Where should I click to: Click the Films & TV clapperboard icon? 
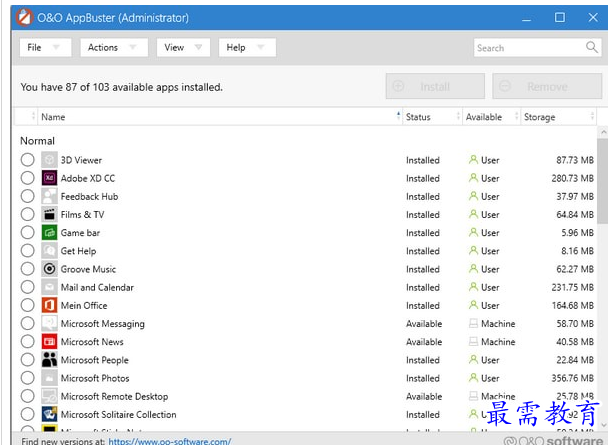tap(49, 214)
